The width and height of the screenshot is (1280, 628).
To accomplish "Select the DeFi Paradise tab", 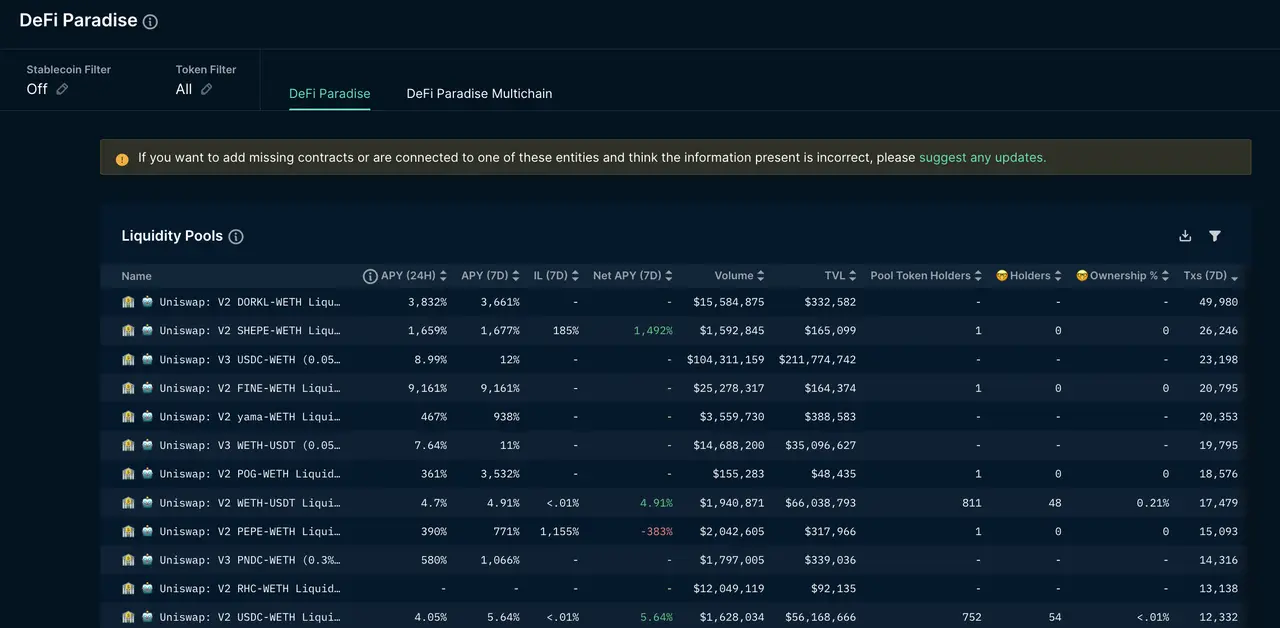I will tap(329, 93).
